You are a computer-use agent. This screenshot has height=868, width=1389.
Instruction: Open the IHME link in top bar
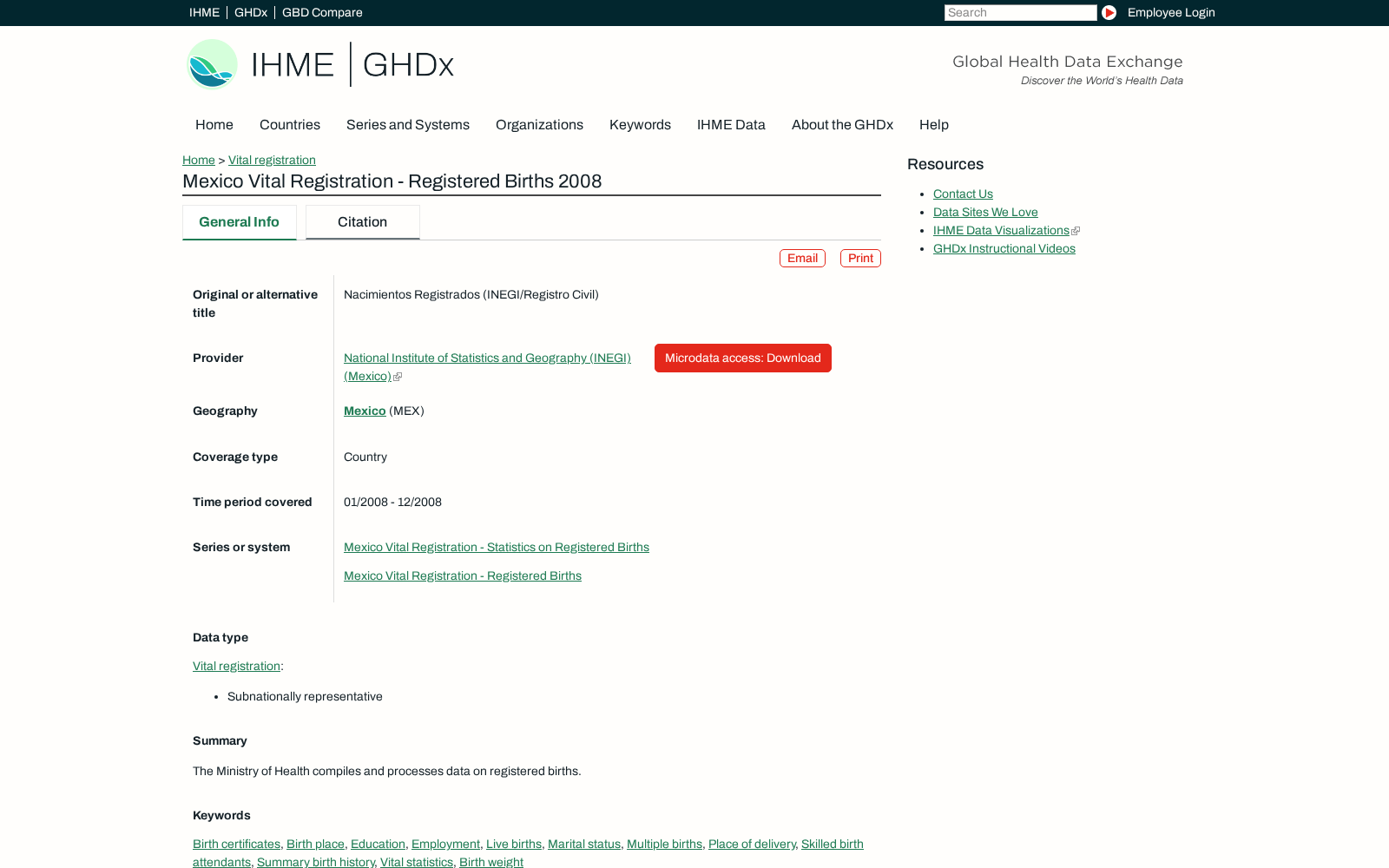pos(204,12)
